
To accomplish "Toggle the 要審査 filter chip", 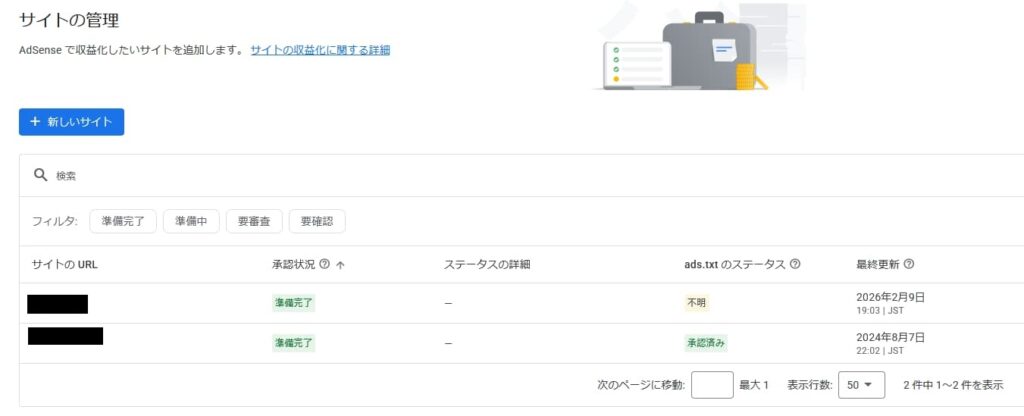I will click(x=254, y=221).
